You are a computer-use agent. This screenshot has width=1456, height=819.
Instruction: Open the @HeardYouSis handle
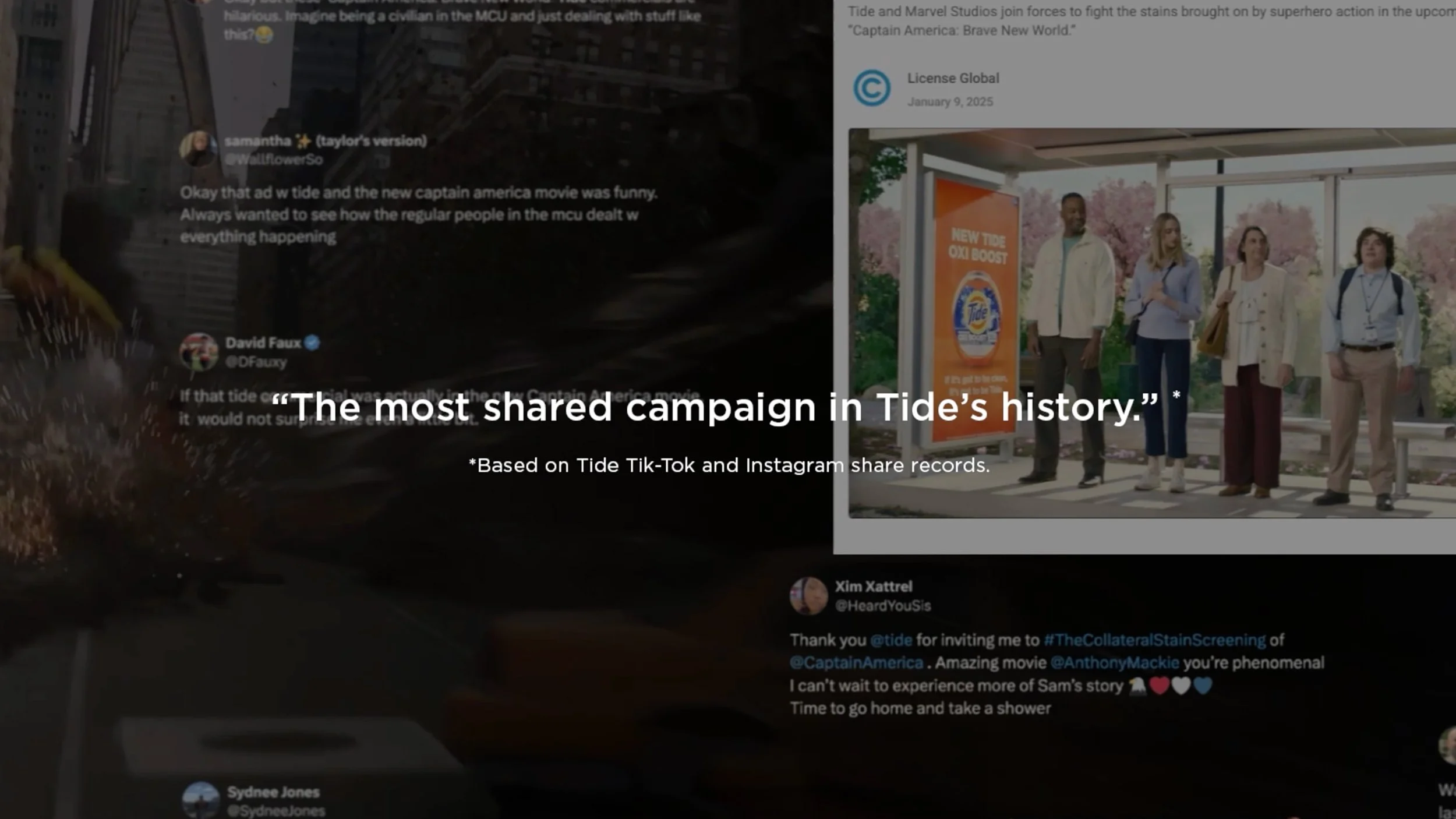(x=883, y=606)
